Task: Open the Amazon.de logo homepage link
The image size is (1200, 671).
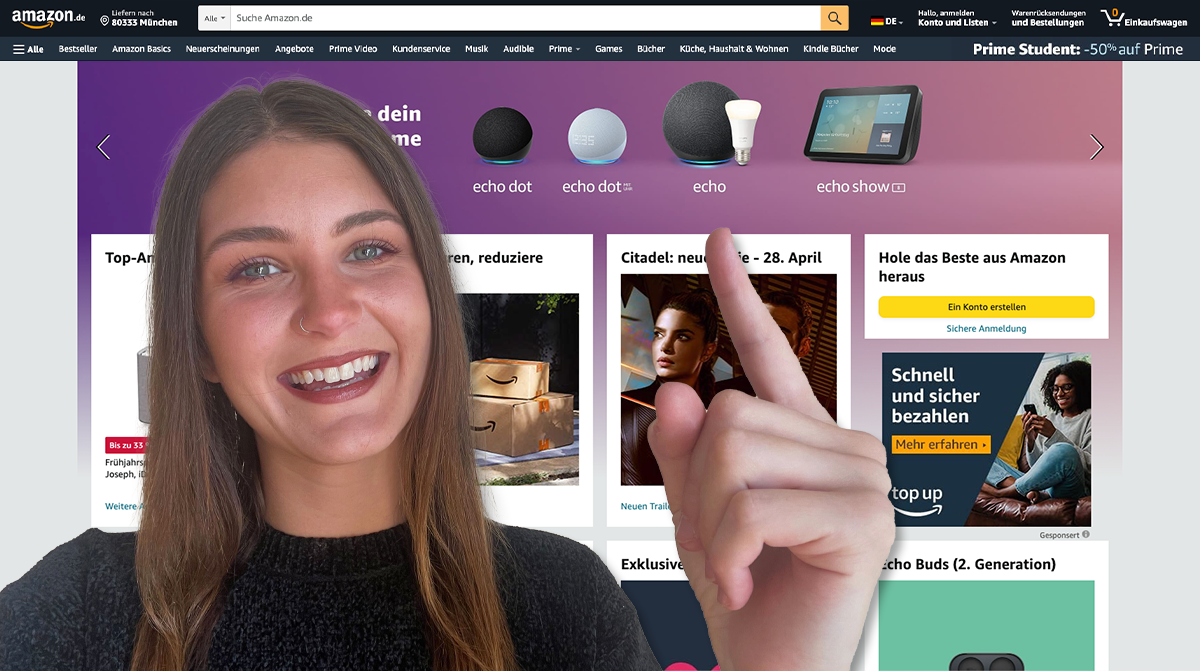Action: click(48, 19)
